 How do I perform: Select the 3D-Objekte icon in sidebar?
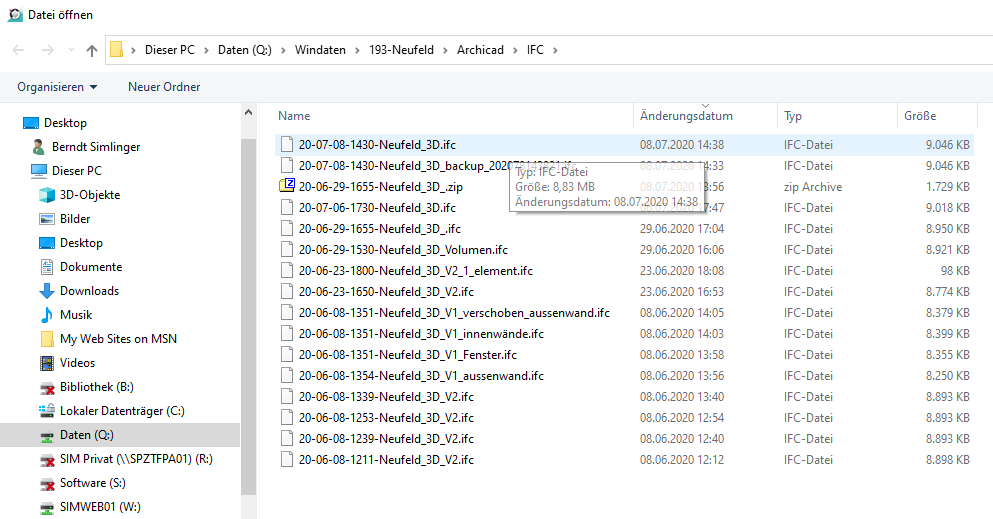[x=46, y=195]
